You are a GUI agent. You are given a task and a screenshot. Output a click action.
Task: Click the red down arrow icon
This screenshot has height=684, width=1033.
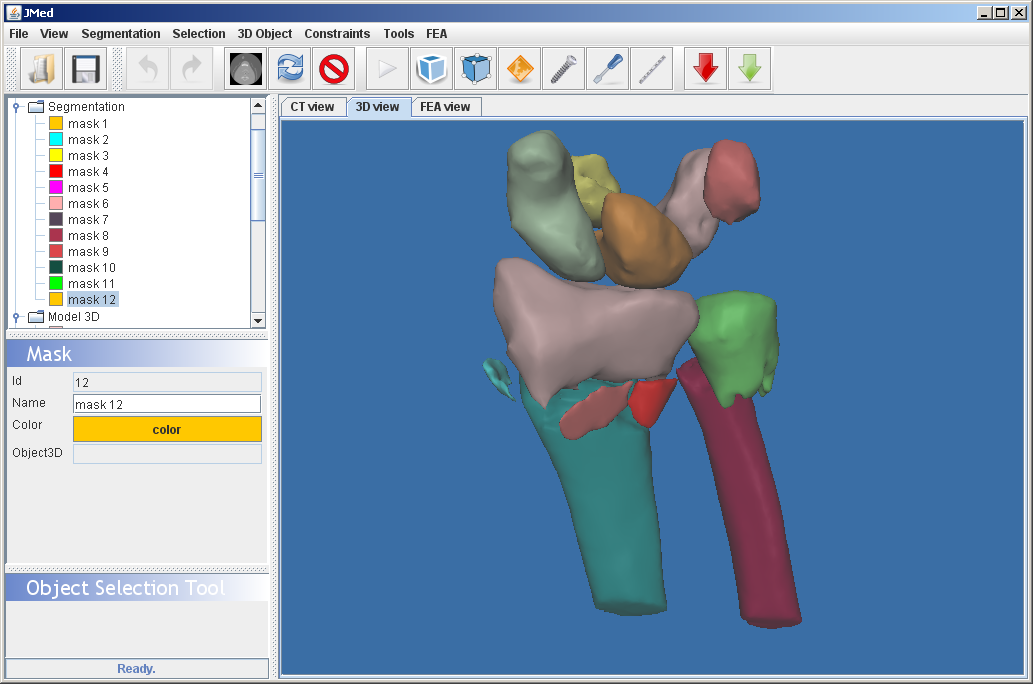[706, 69]
